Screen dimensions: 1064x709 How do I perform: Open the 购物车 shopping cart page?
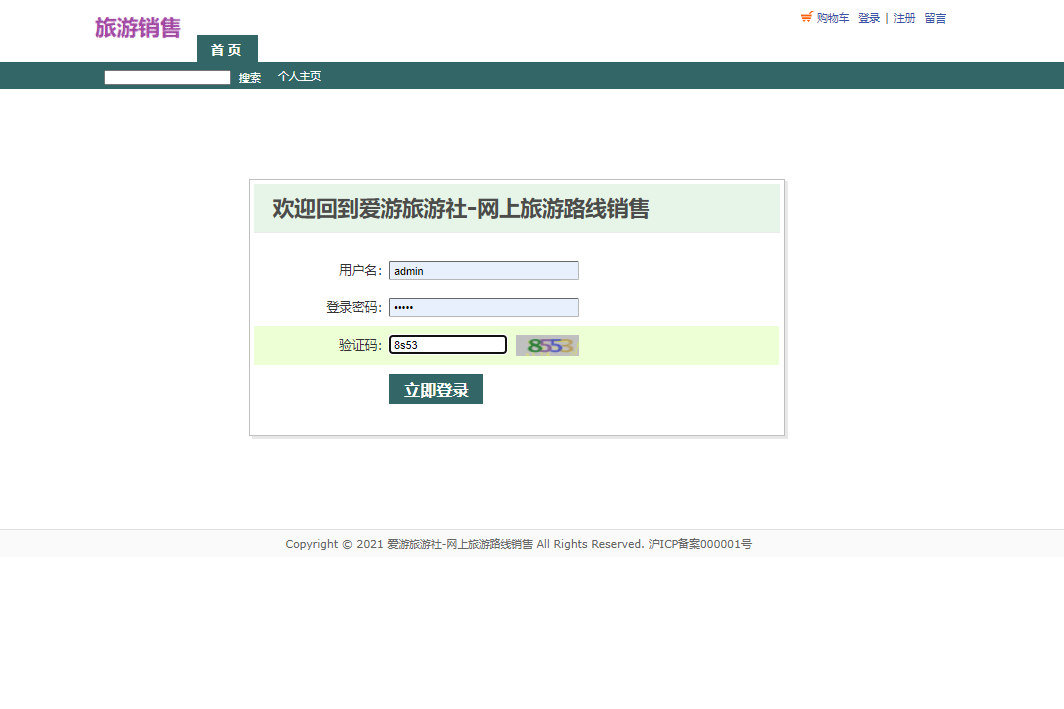click(832, 18)
